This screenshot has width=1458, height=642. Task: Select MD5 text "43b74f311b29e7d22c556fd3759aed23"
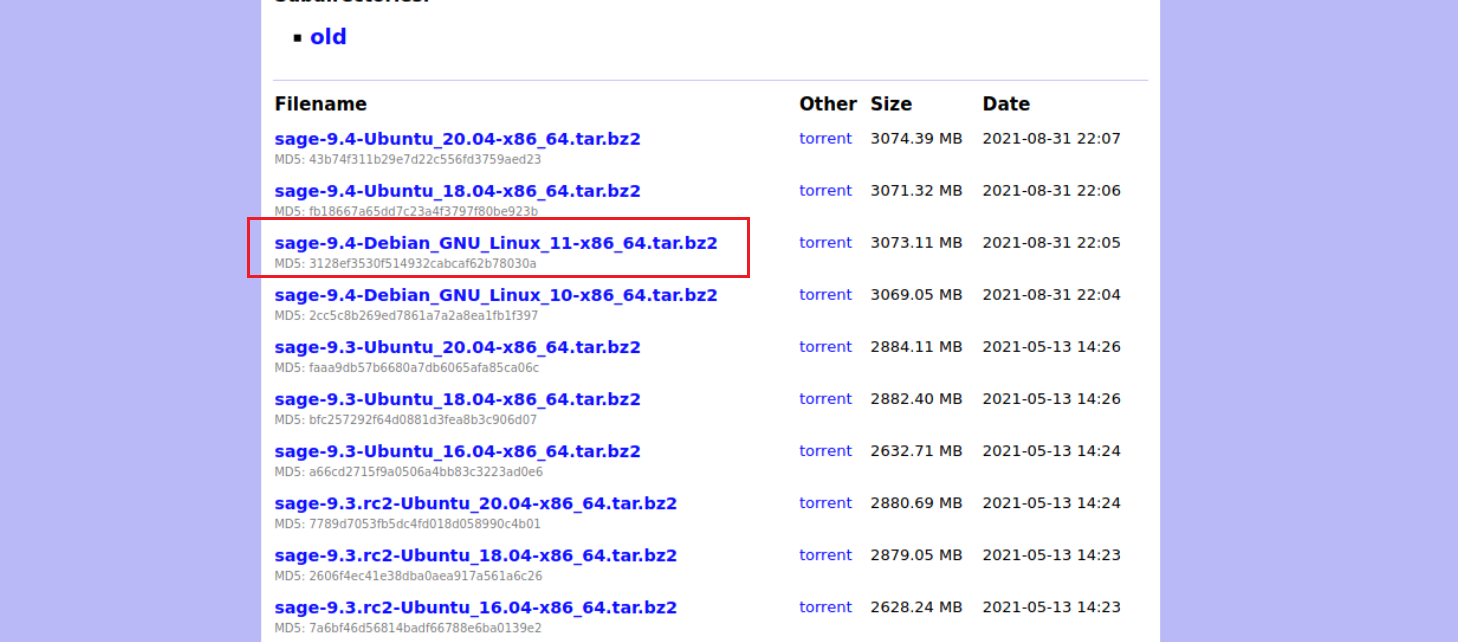click(425, 159)
